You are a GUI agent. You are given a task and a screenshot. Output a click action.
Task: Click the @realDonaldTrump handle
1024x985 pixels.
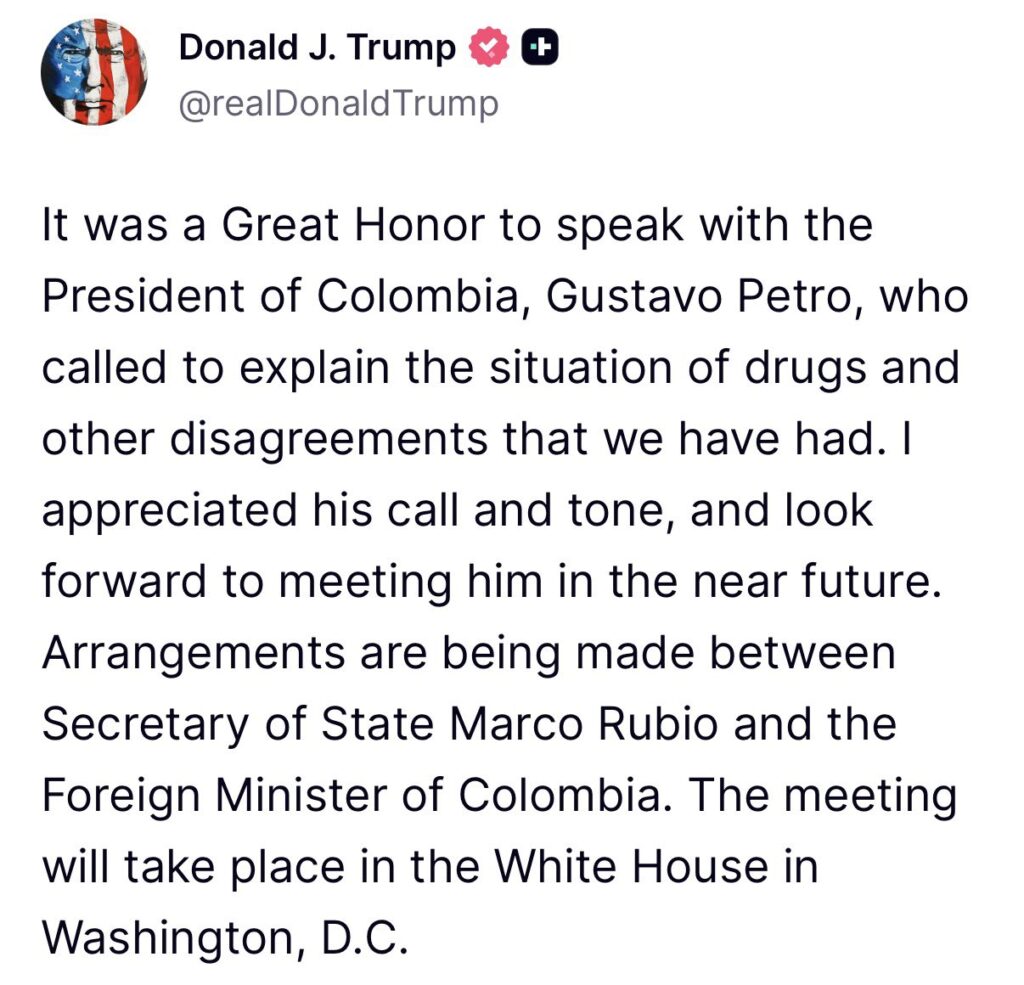click(337, 104)
